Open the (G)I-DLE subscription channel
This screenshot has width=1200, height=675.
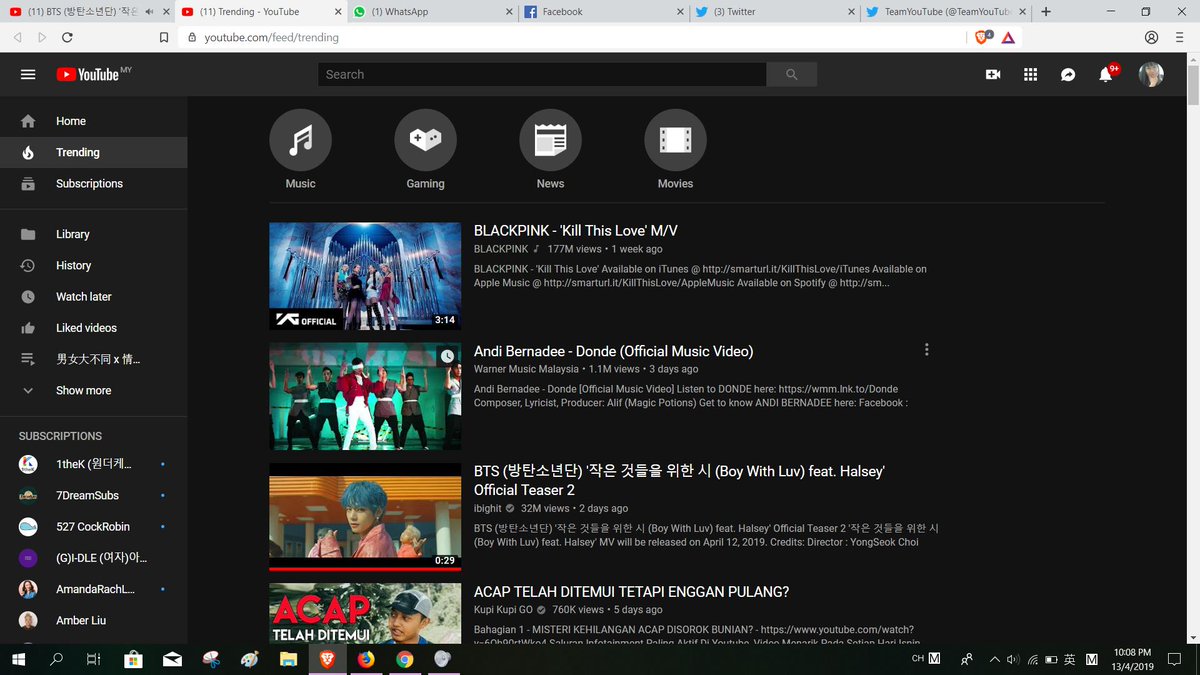pyautogui.click(x=93, y=557)
